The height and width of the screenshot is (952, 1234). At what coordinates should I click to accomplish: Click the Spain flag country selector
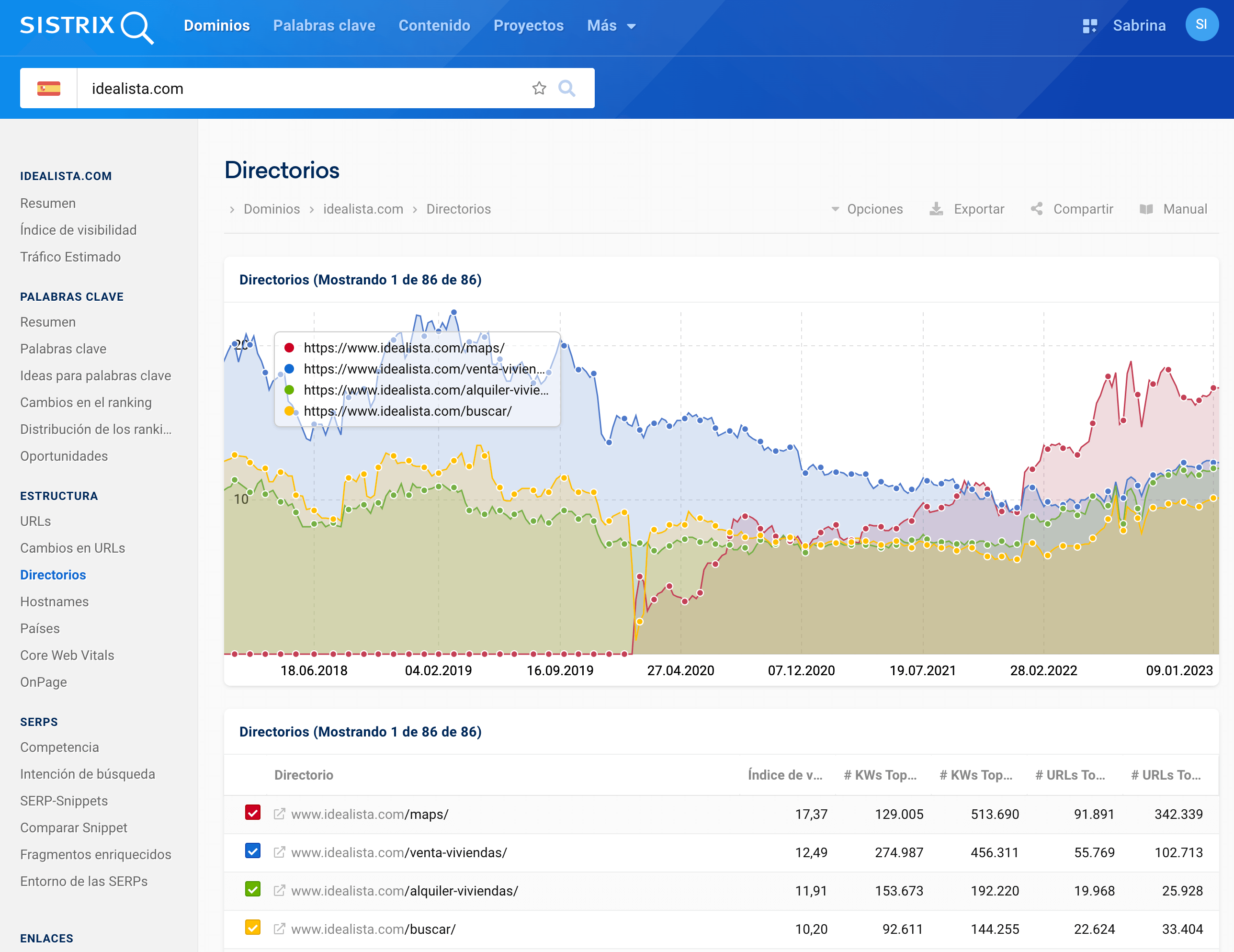point(48,88)
